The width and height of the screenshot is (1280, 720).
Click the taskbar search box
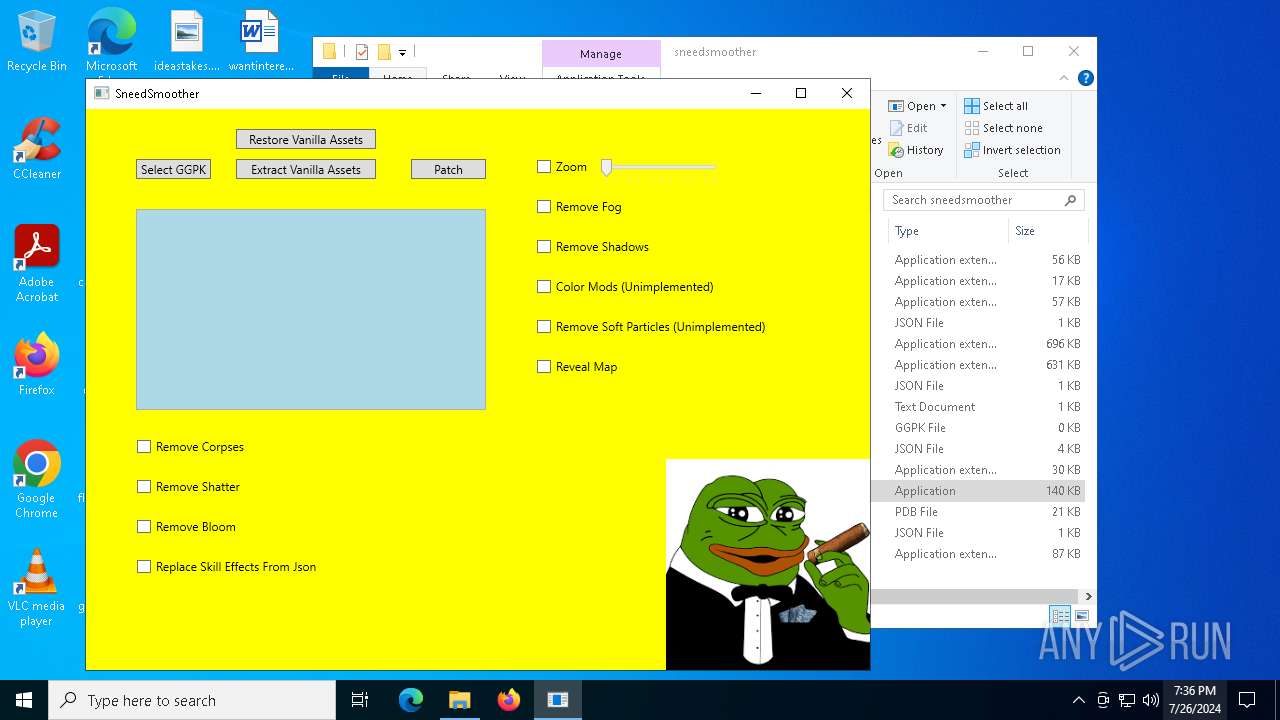point(192,700)
